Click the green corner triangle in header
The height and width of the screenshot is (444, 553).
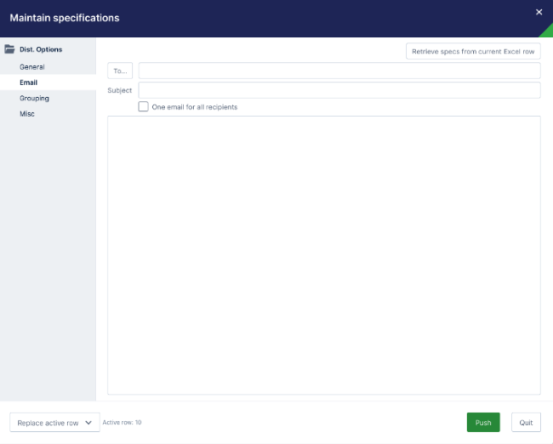tap(548, 32)
